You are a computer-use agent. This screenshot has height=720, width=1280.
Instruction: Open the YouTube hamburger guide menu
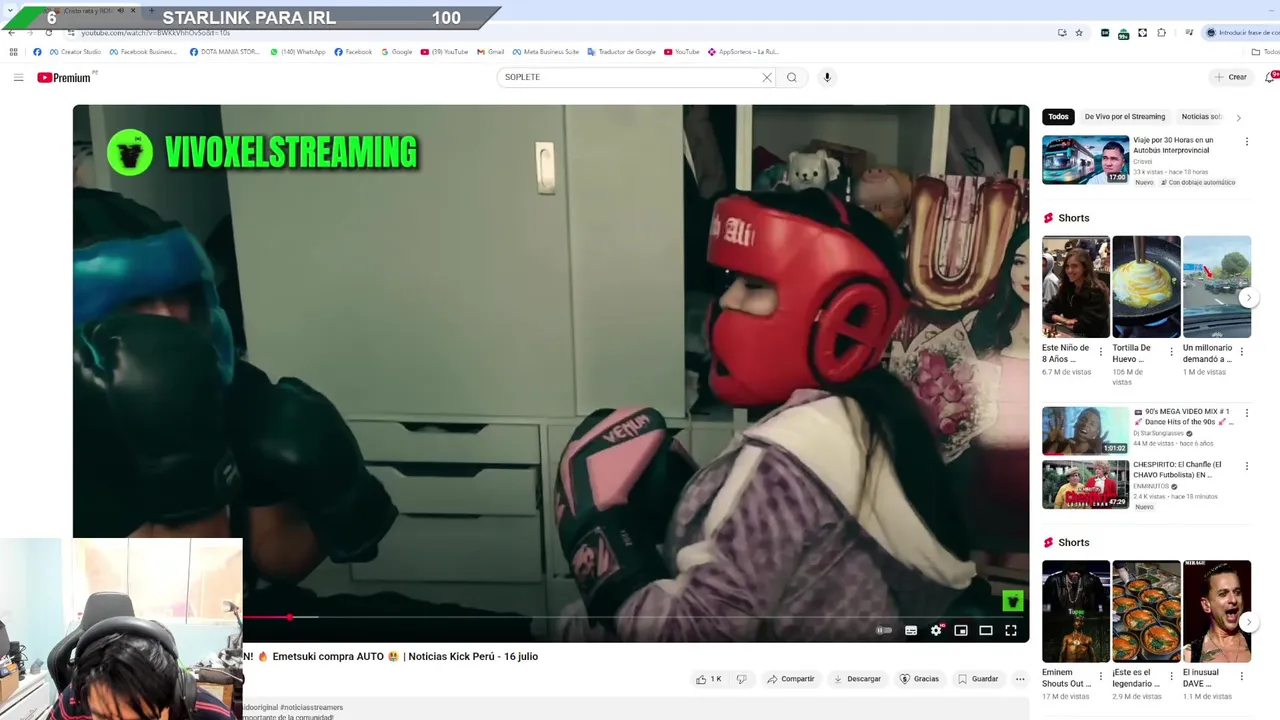click(x=18, y=77)
